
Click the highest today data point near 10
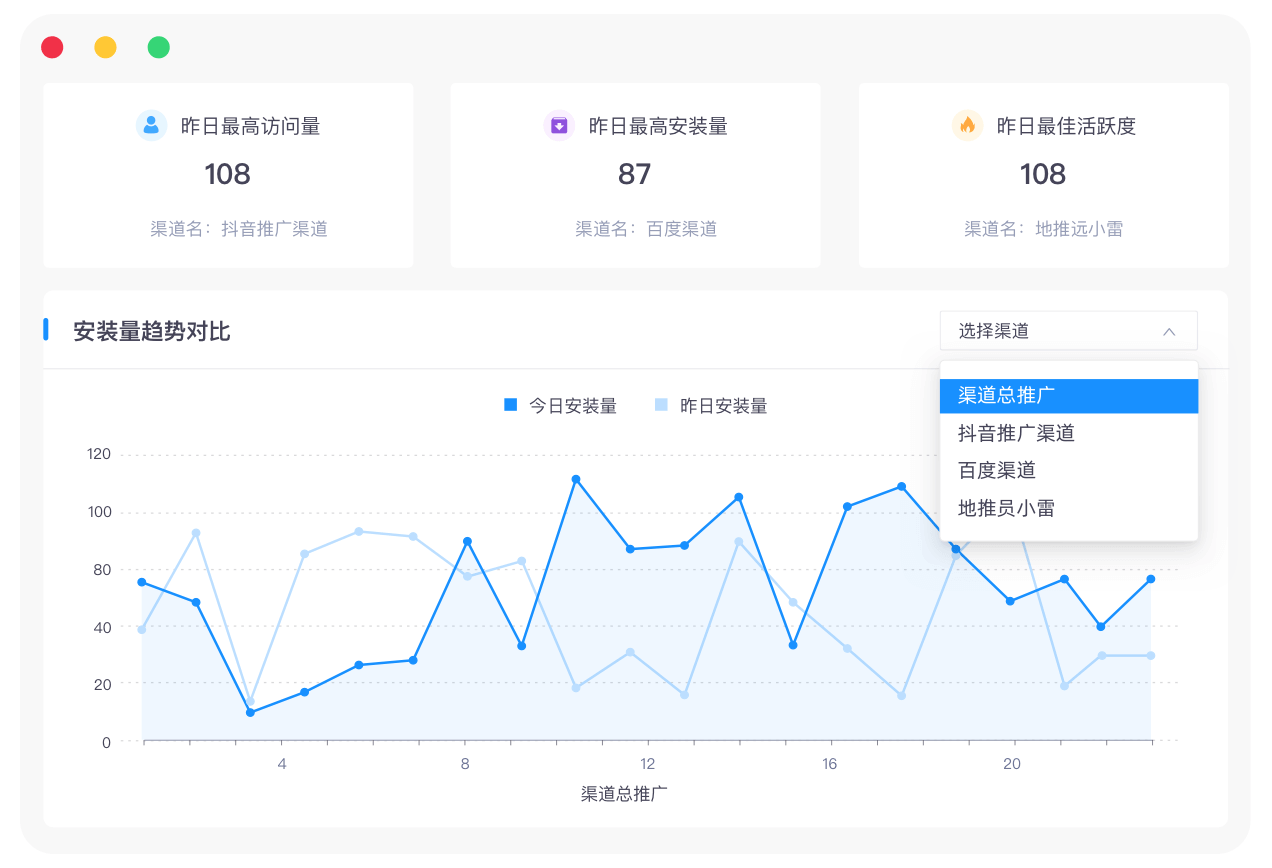(576, 479)
